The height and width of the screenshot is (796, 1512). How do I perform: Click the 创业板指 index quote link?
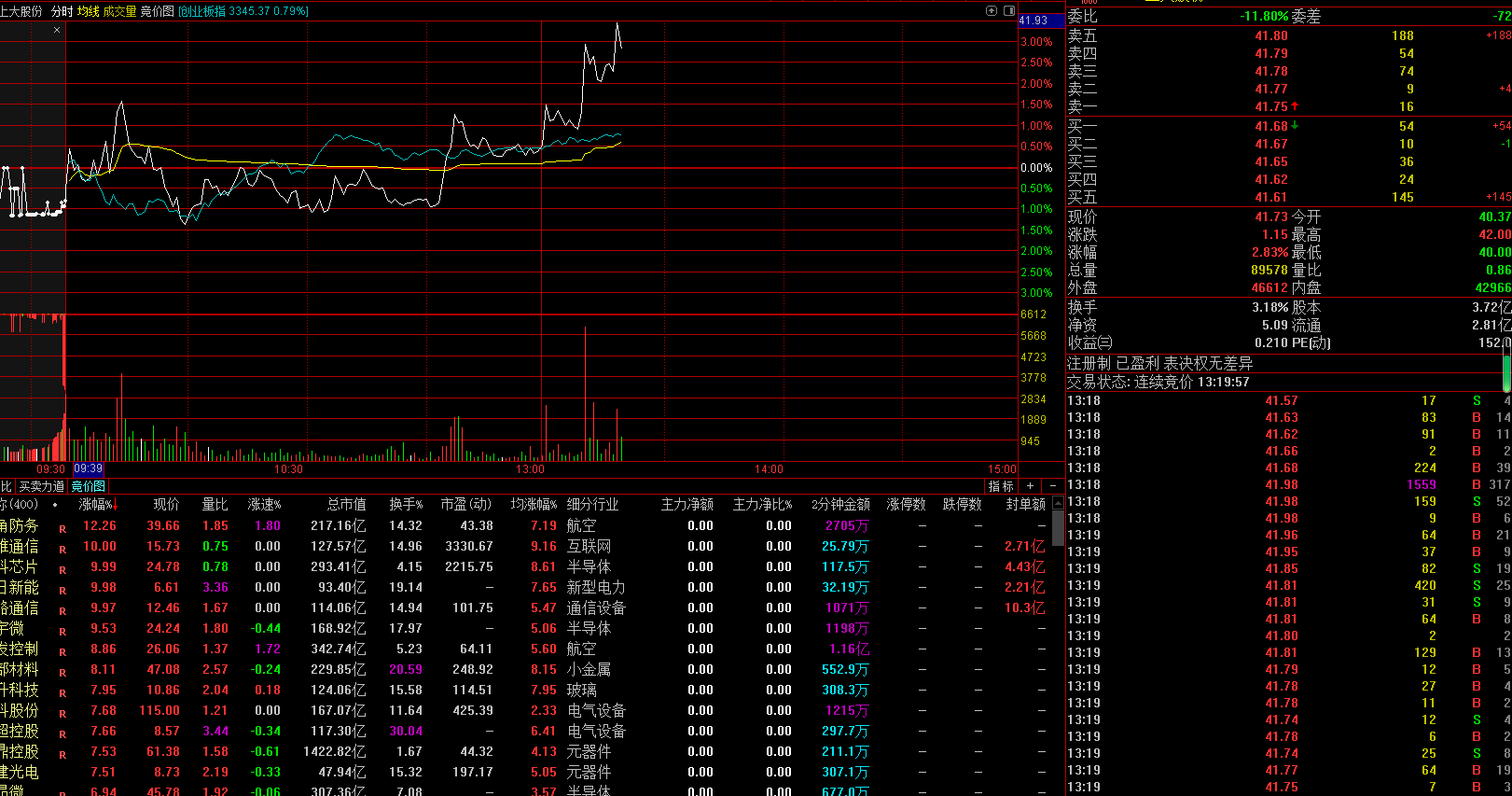coord(243,11)
